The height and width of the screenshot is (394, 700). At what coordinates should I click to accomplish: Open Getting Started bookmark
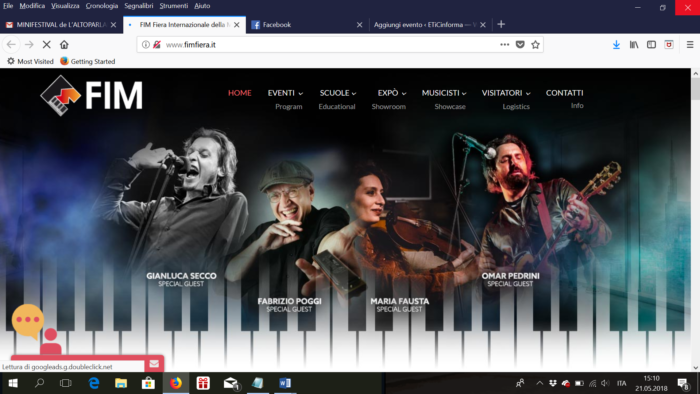coord(88,61)
